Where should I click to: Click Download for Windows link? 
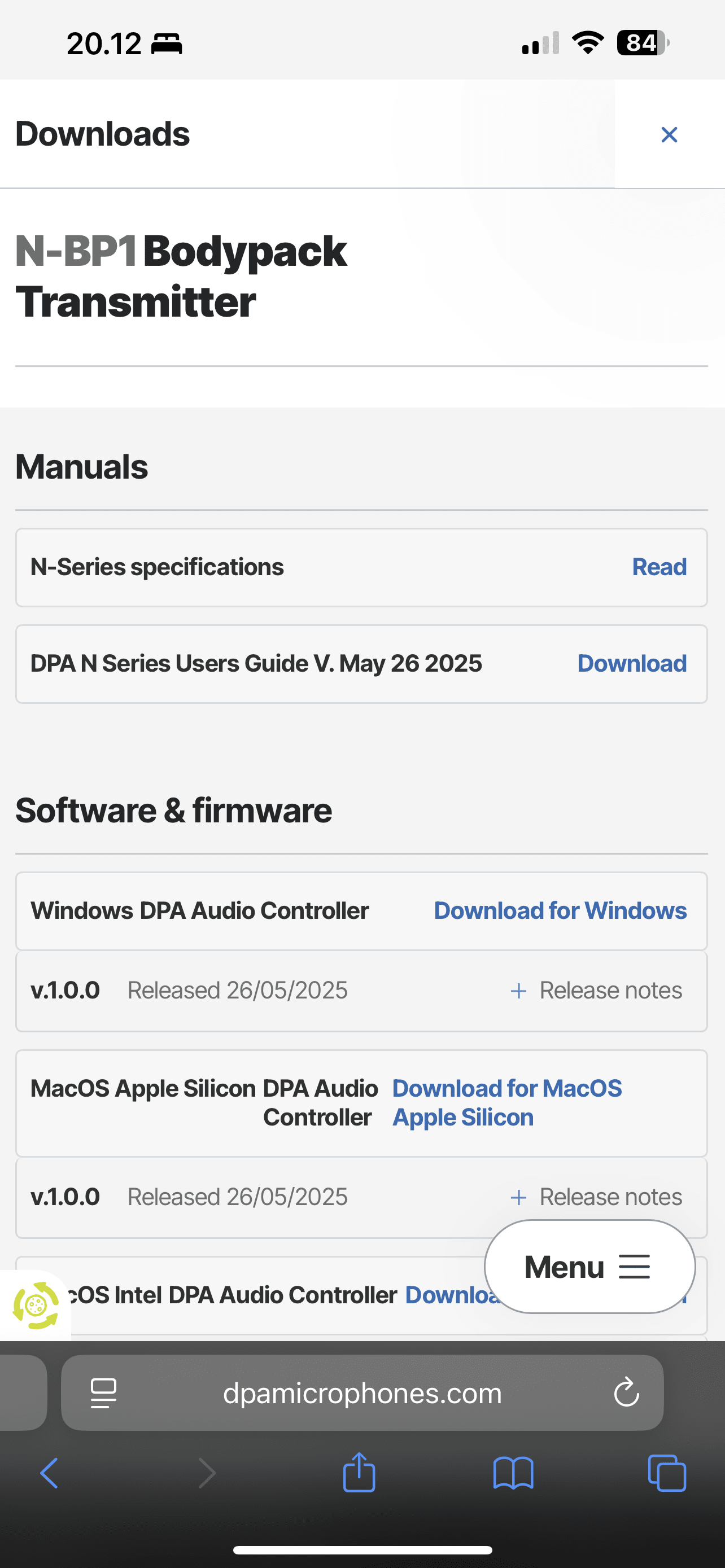point(560,910)
